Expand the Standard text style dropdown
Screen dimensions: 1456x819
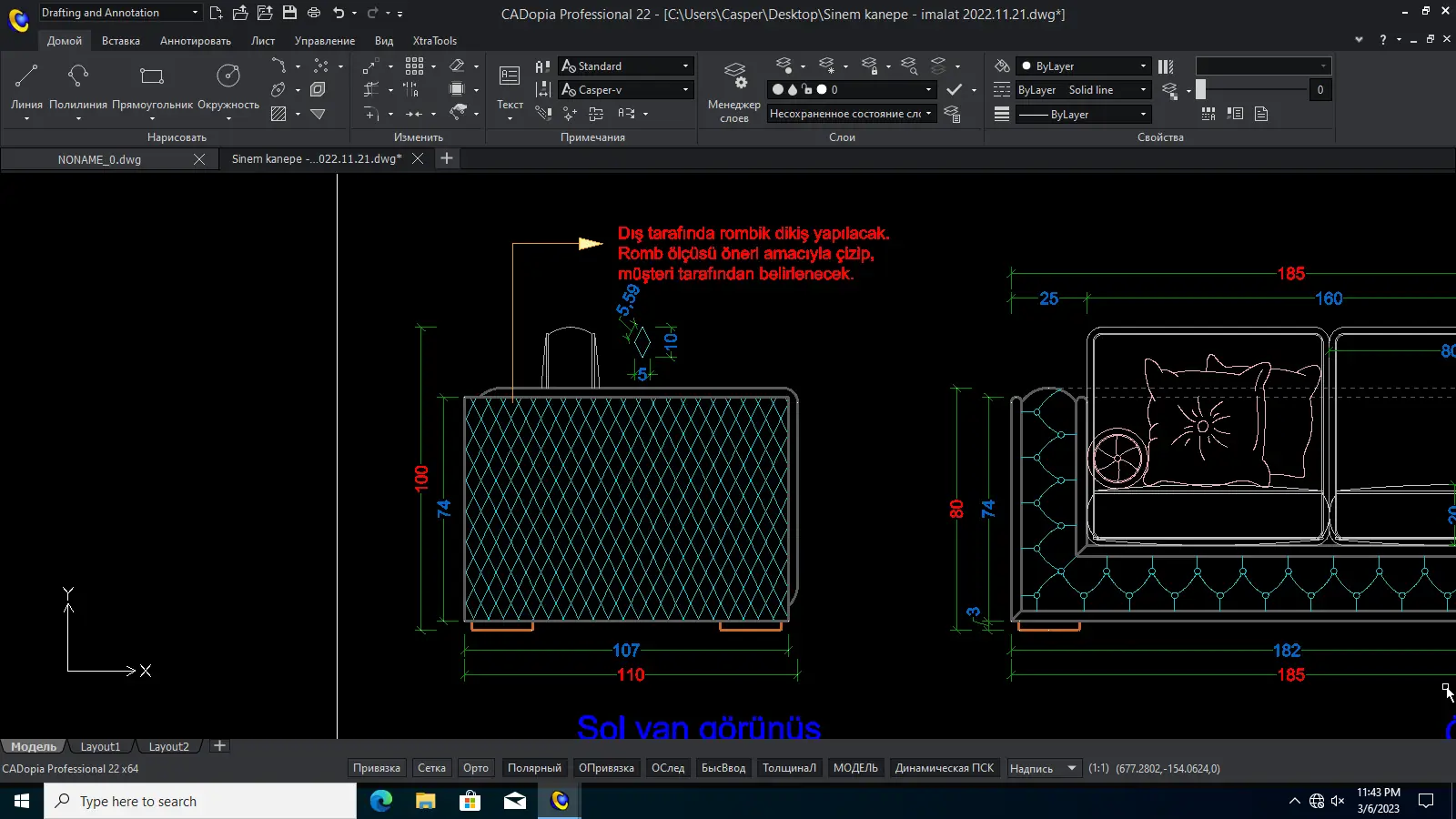click(685, 66)
